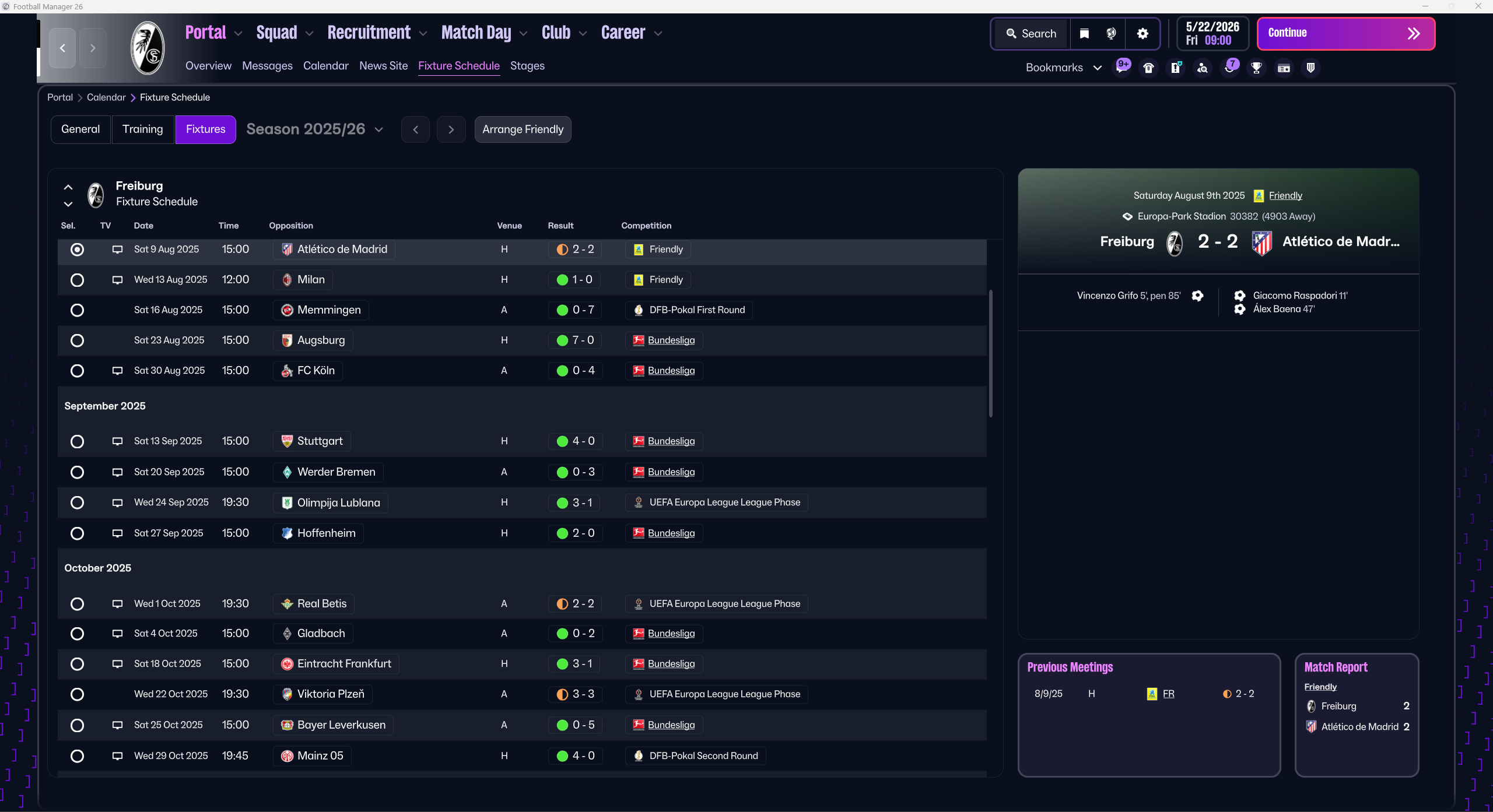1493x812 pixels.
Task: Select the Real Betis fixture radio button
Action: coord(77,604)
